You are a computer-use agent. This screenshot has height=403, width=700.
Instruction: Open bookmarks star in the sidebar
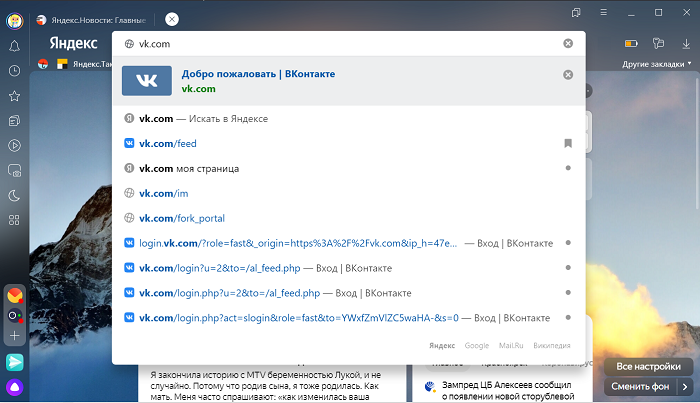(14, 96)
